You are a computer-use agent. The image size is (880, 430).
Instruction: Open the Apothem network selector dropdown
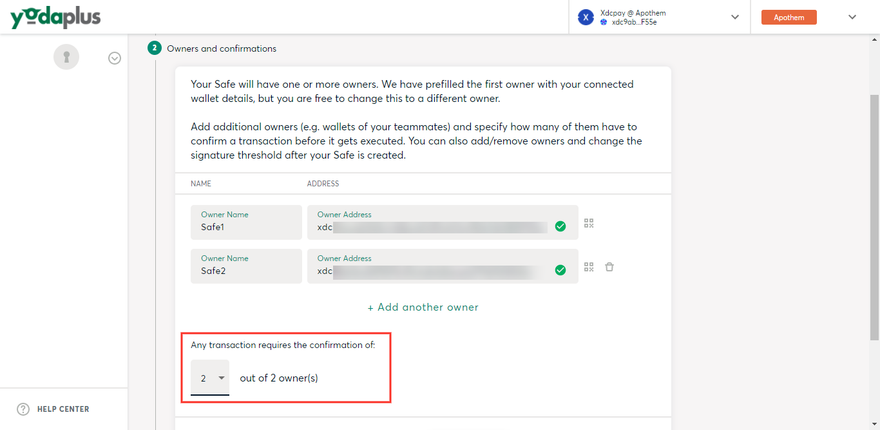[852, 17]
